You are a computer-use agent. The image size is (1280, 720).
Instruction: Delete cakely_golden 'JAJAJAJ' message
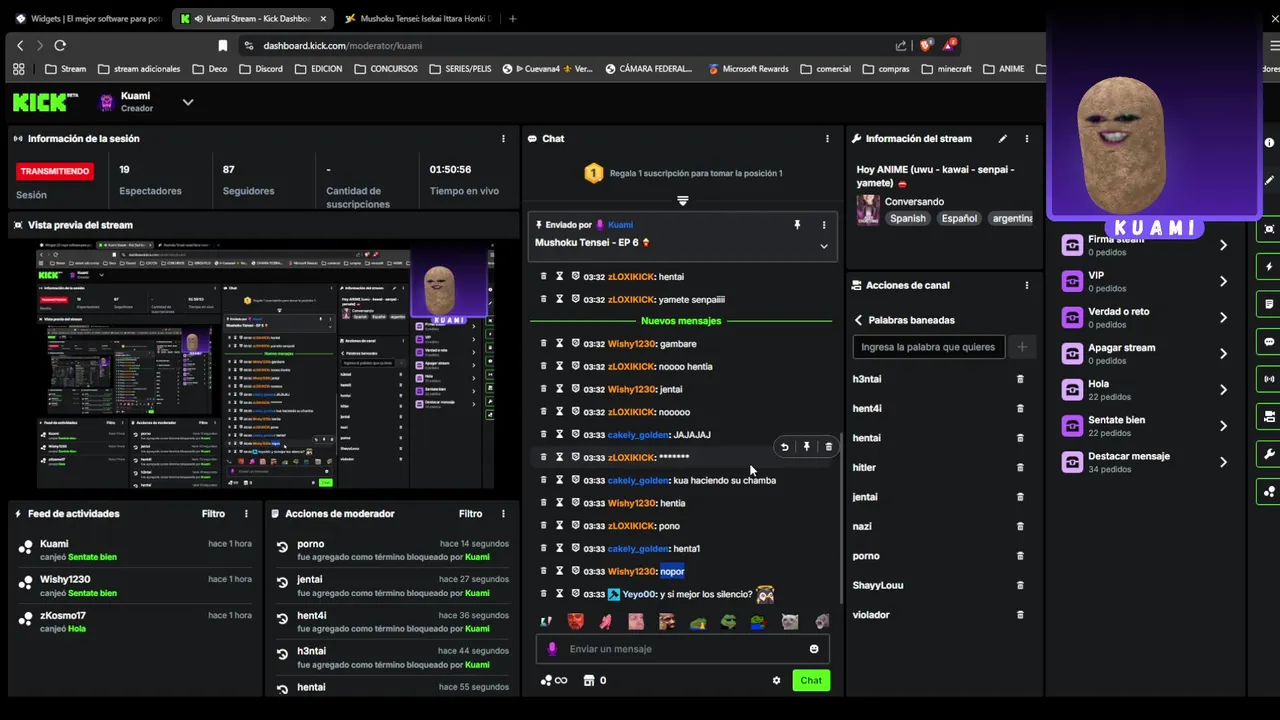[x=544, y=435]
